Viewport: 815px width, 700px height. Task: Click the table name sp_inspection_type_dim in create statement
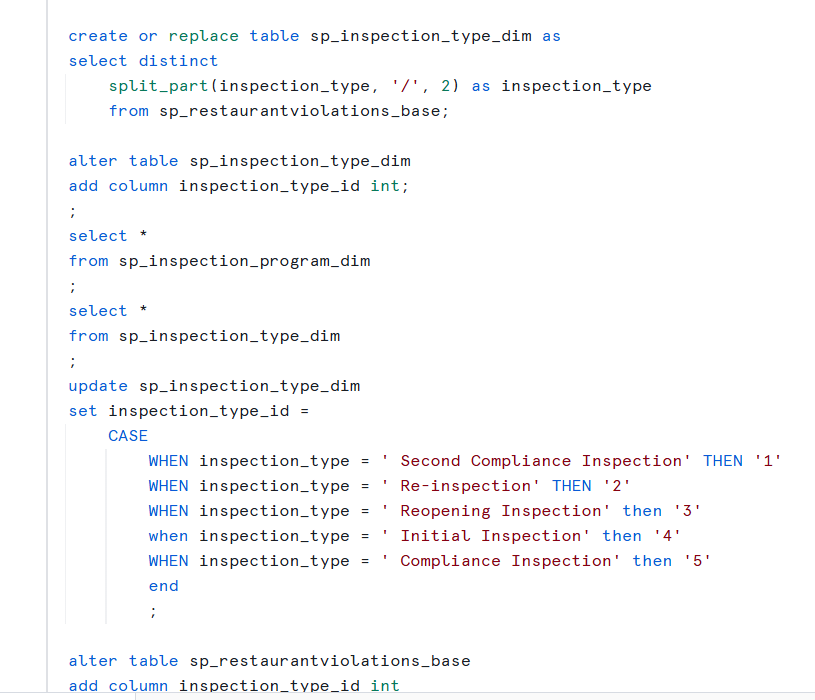pos(421,36)
